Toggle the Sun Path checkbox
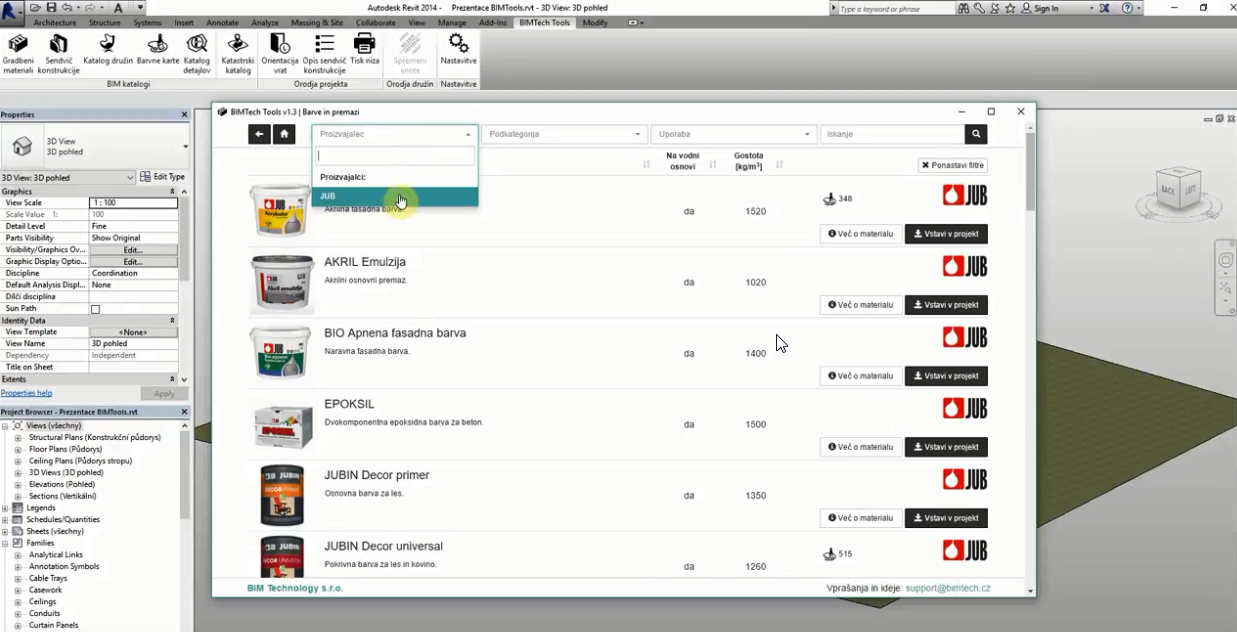 click(x=96, y=309)
